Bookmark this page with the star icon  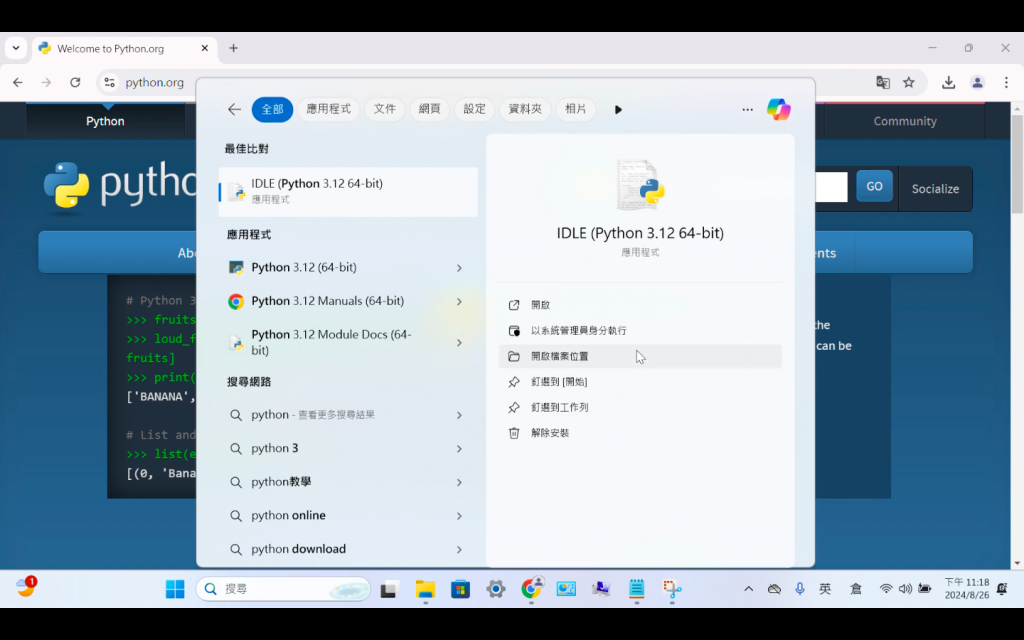click(x=908, y=82)
